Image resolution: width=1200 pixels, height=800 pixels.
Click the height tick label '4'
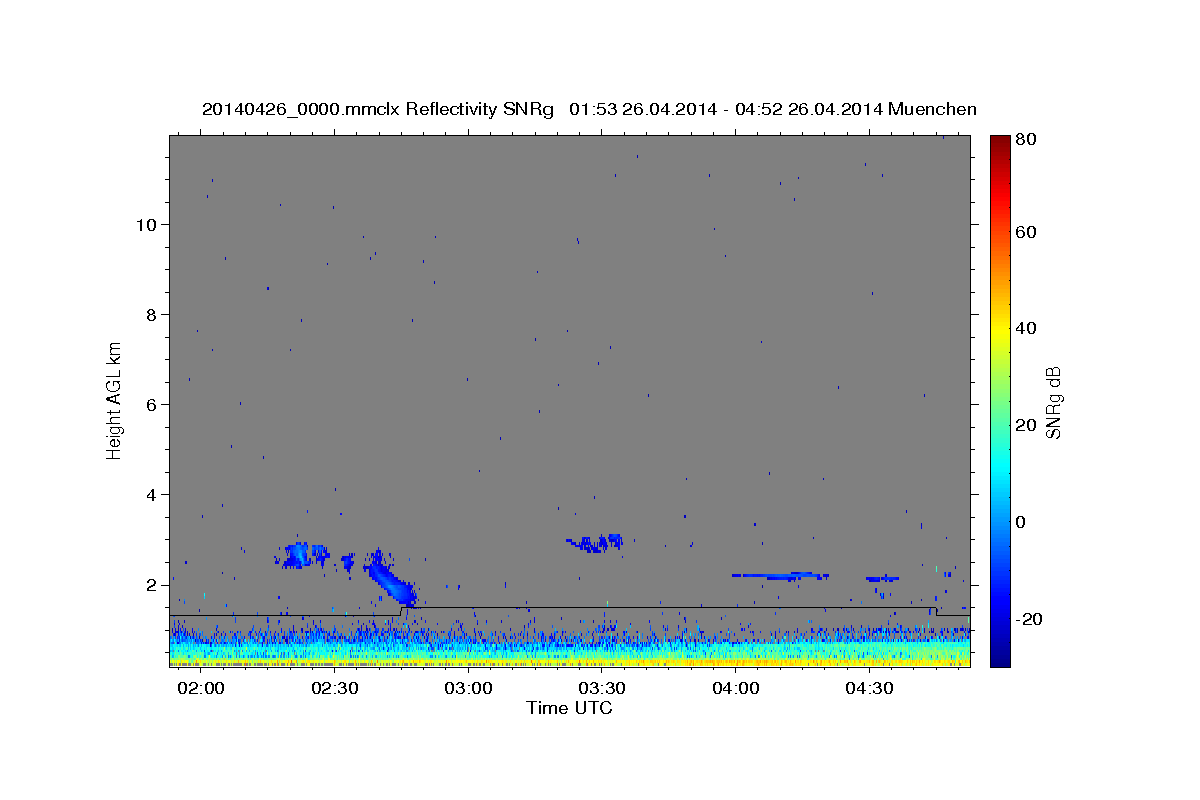pyautogui.click(x=150, y=494)
